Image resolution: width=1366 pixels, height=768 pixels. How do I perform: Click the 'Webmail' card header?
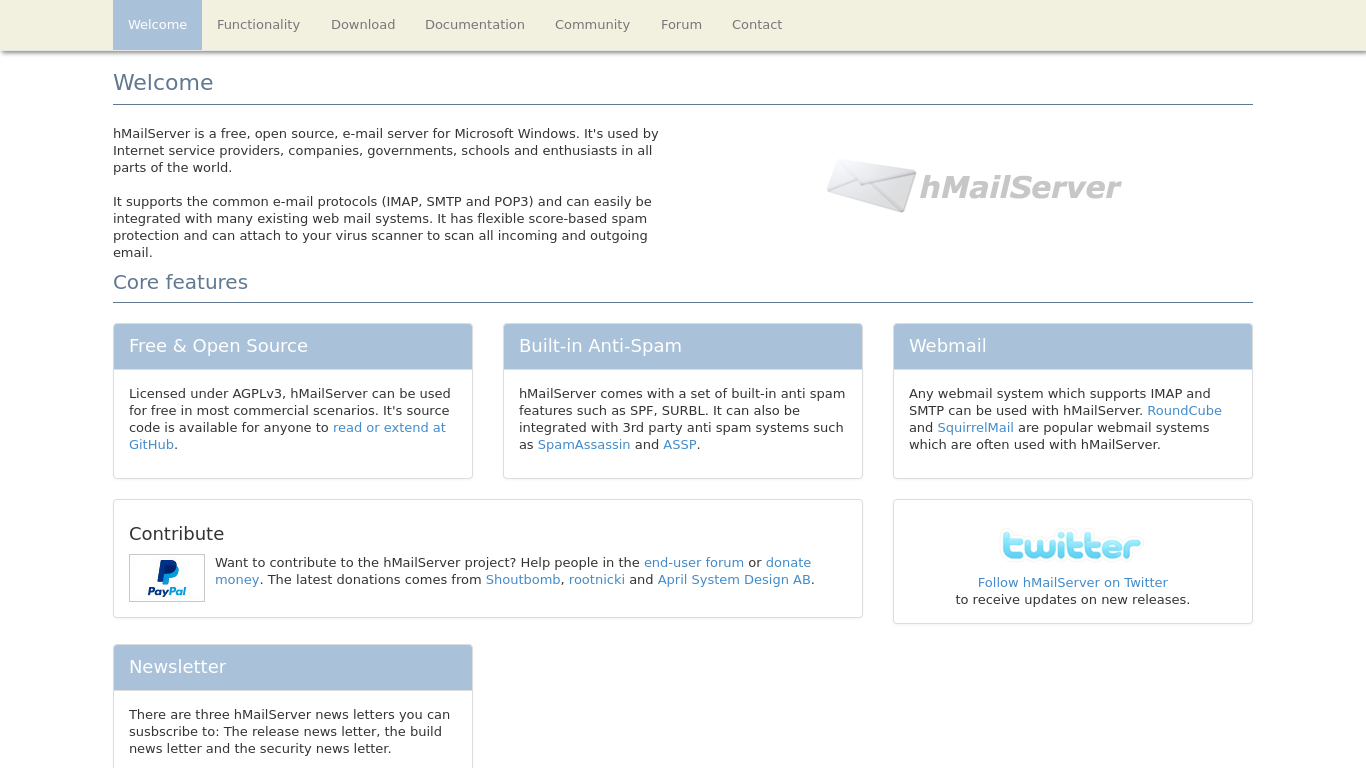[1073, 347]
